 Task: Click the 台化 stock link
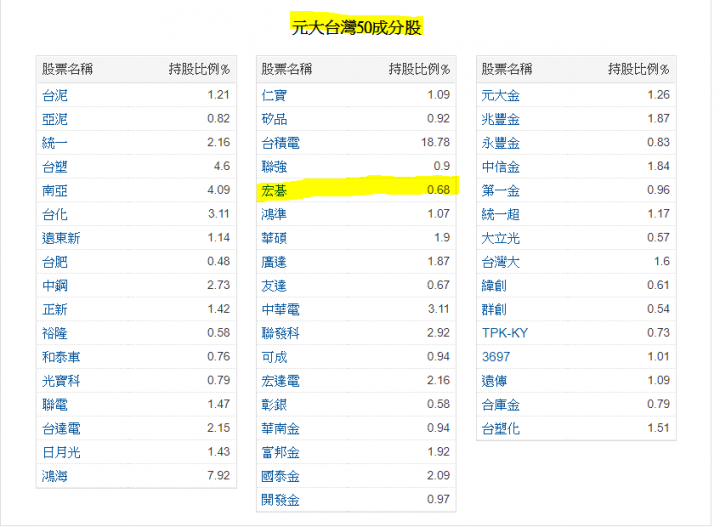(55, 214)
